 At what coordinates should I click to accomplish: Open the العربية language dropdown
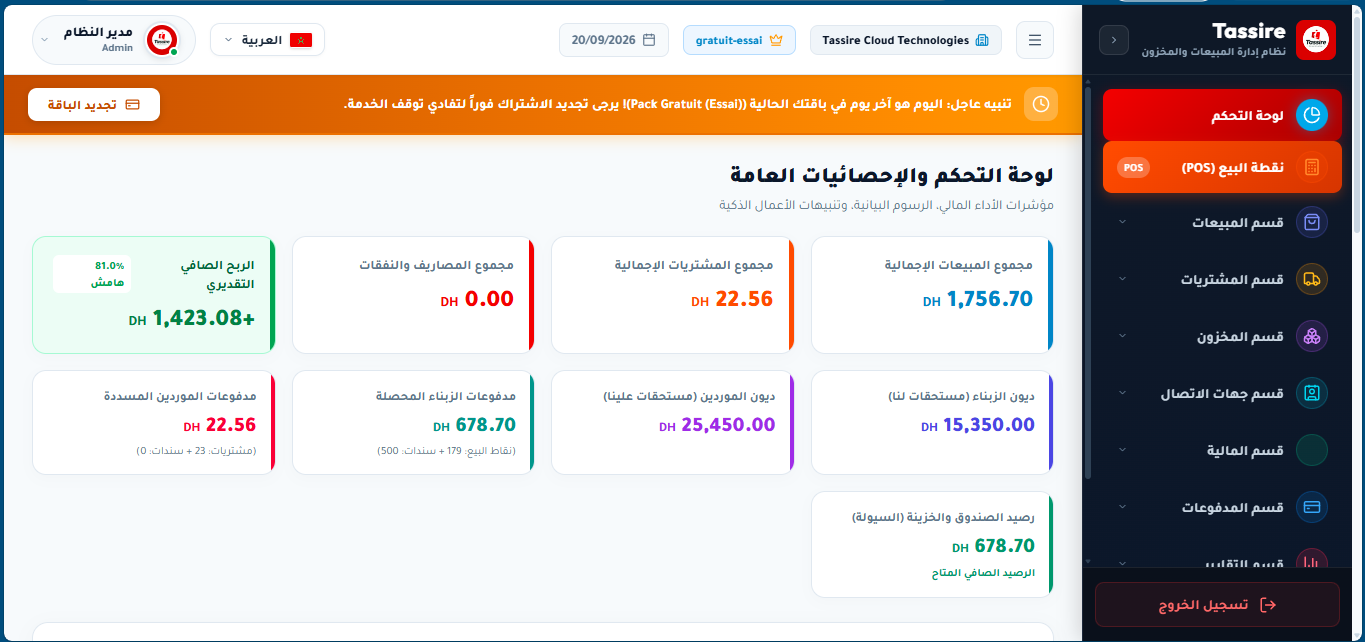(x=268, y=40)
